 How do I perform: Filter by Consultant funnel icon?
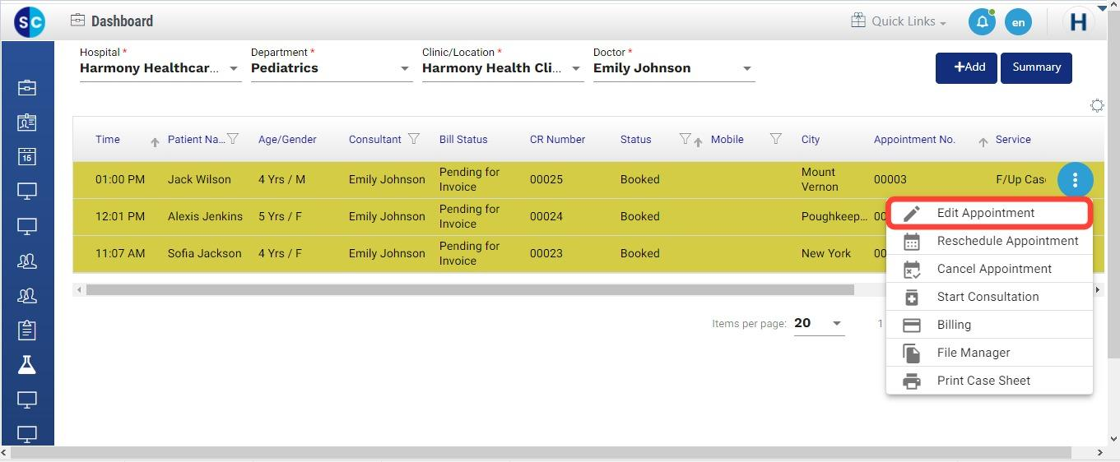tap(414, 139)
